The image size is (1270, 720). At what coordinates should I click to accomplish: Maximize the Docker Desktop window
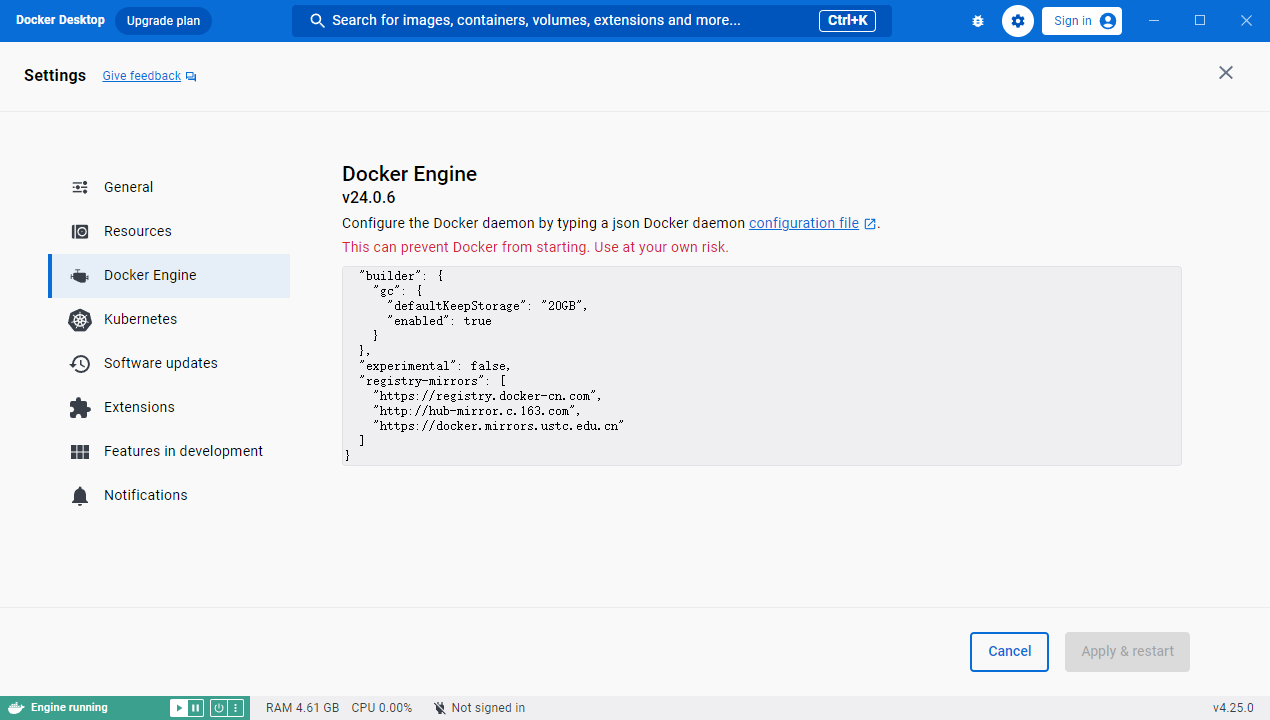tap(1200, 21)
